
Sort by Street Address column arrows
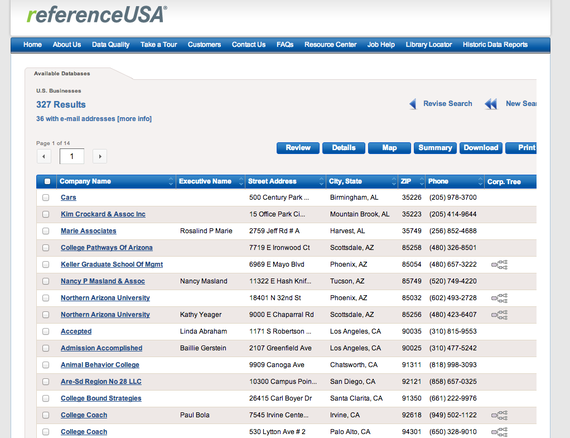pos(321,181)
